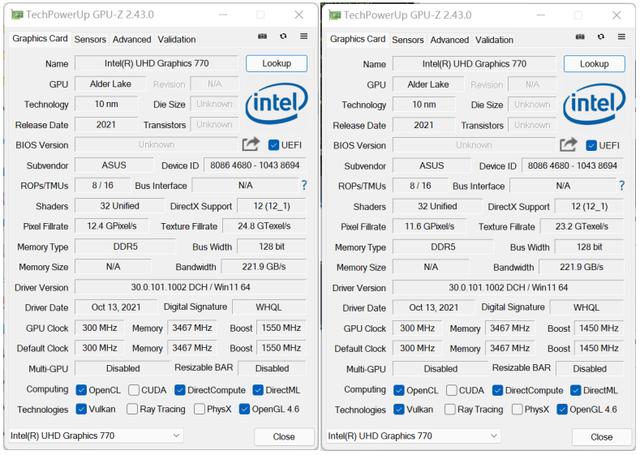Click 221.9 GB/s Bandwidth value in right window
The width and height of the screenshot is (640, 455).
[581, 267]
